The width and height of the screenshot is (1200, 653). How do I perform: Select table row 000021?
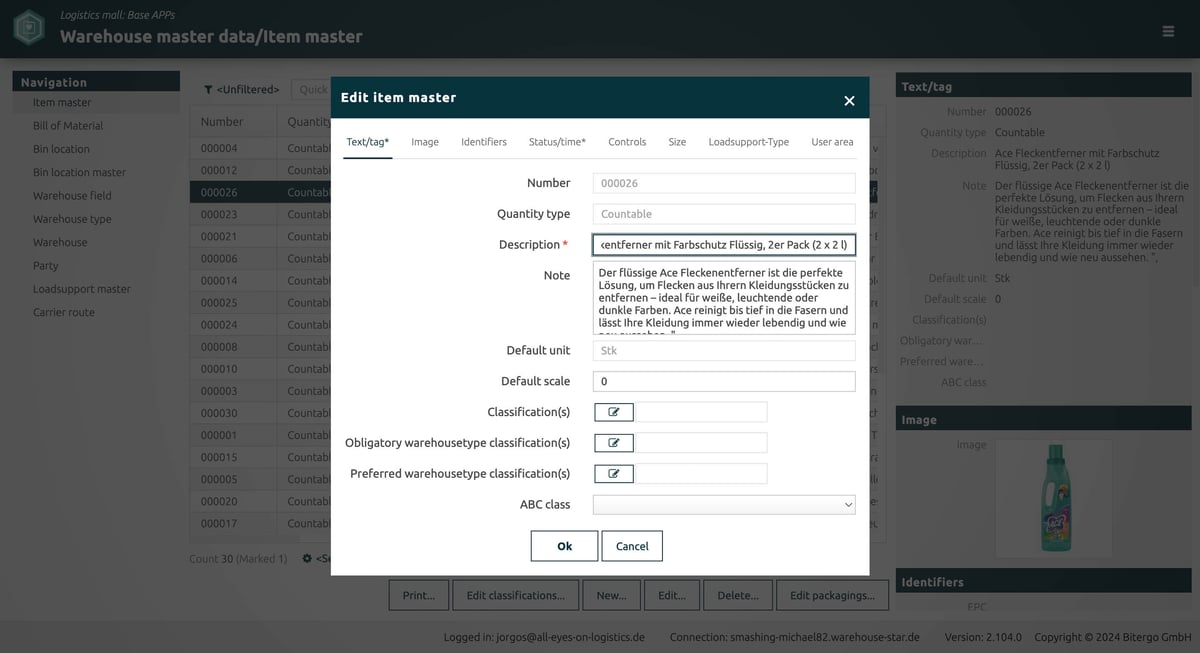click(260, 236)
